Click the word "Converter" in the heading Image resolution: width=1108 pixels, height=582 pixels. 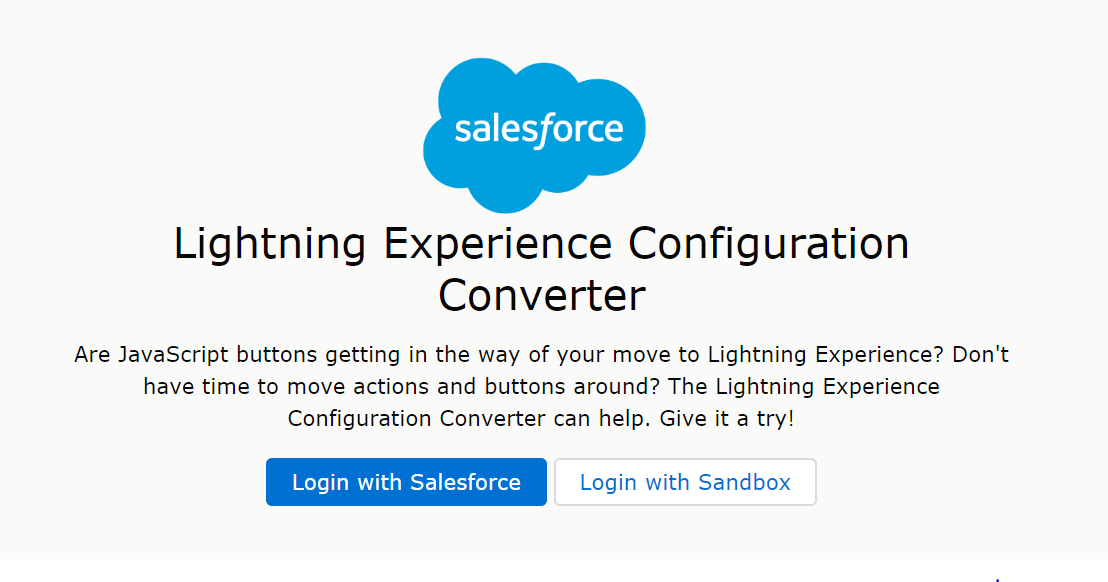click(542, 296)
